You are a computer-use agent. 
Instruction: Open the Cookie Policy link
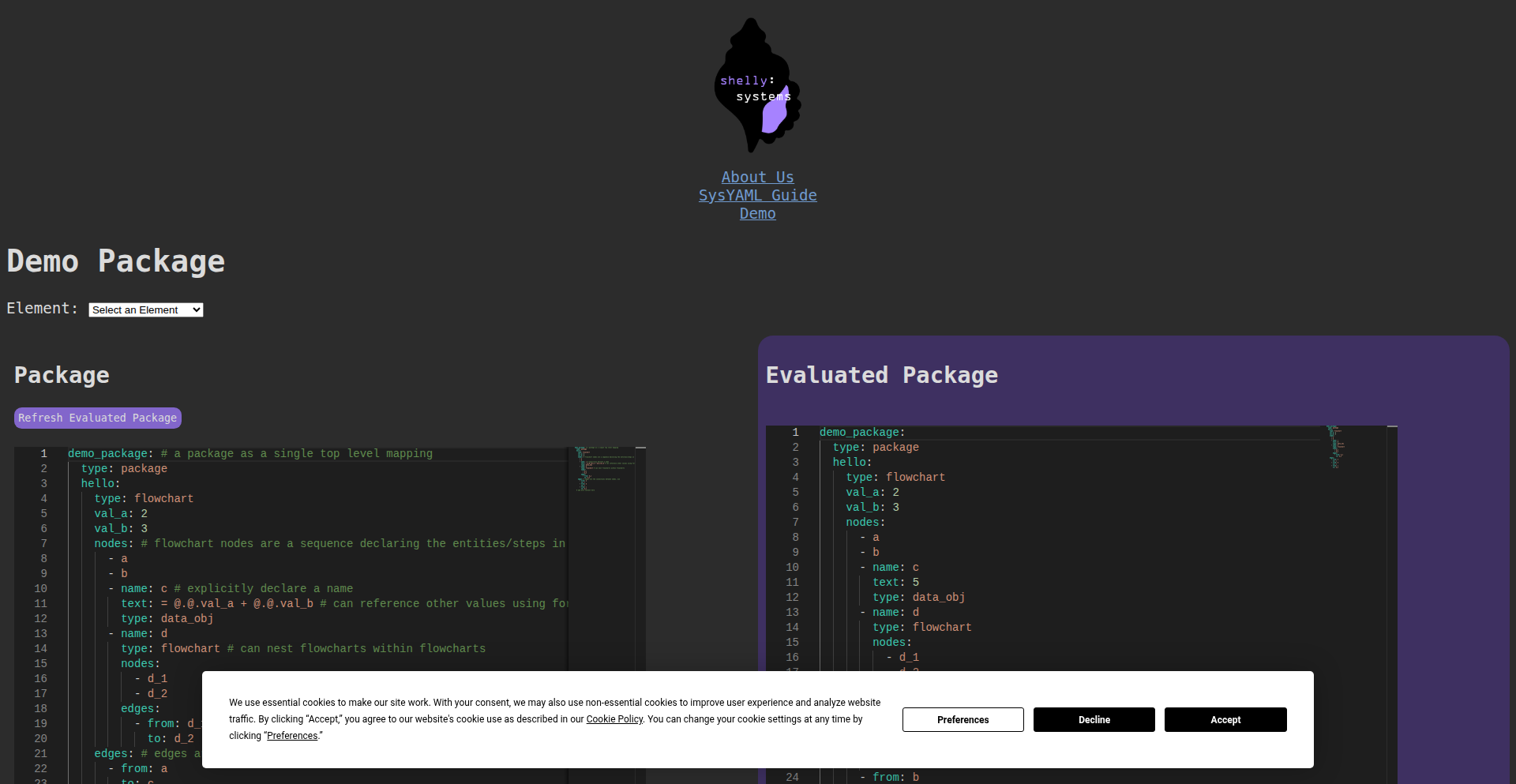[614, 719]
